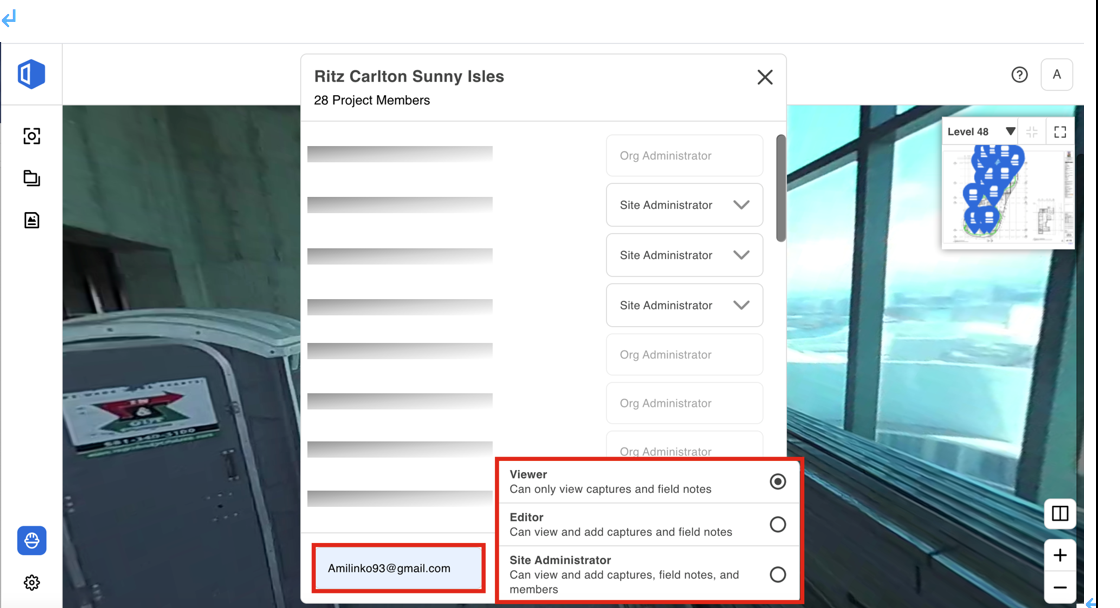1120x608 pixels.
Task: Click the members list scrollbar
Action: click(x=781, y=189)
